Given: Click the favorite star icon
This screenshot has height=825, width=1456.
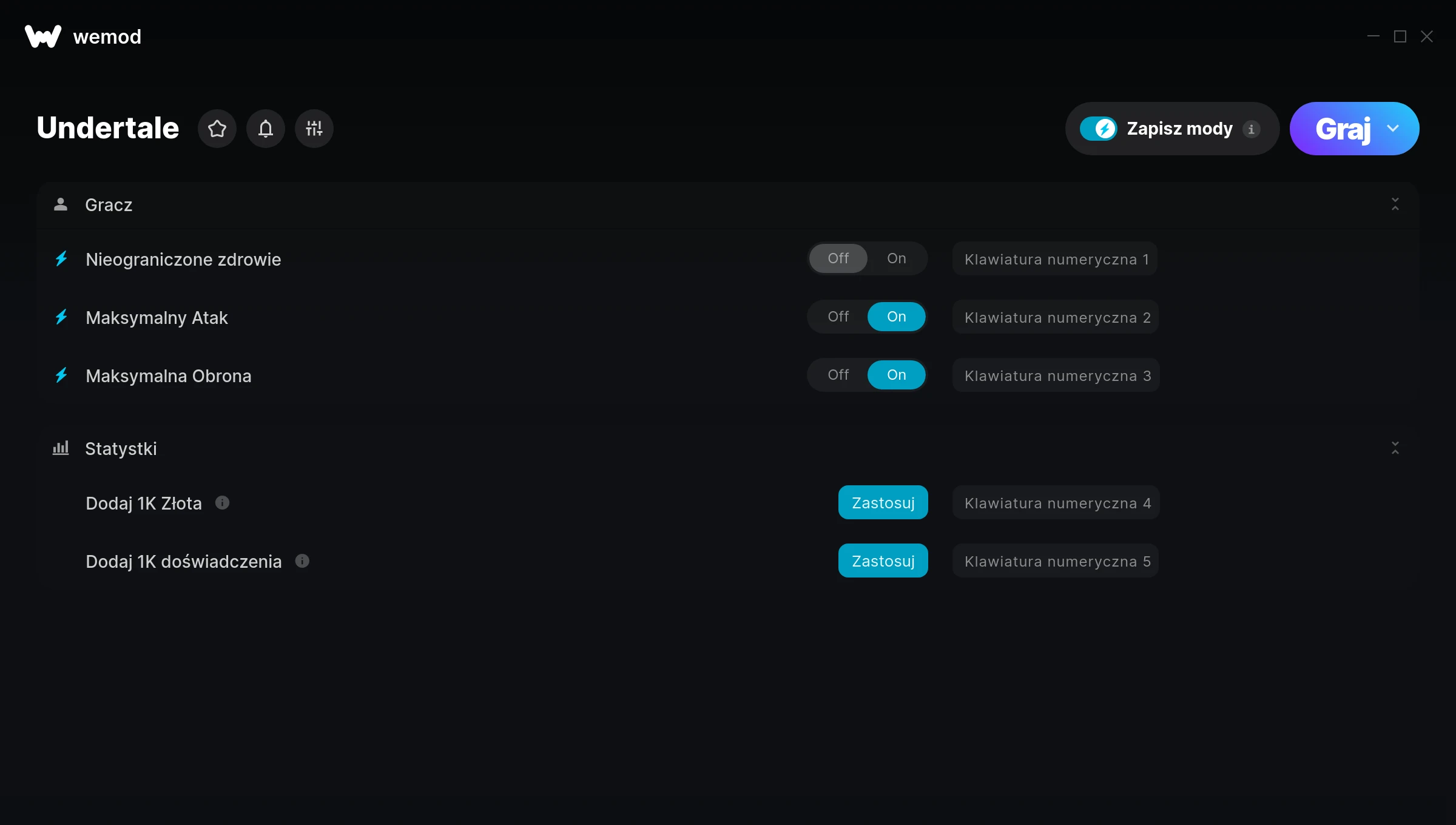Looking at the screenshot, I should 217,129.
